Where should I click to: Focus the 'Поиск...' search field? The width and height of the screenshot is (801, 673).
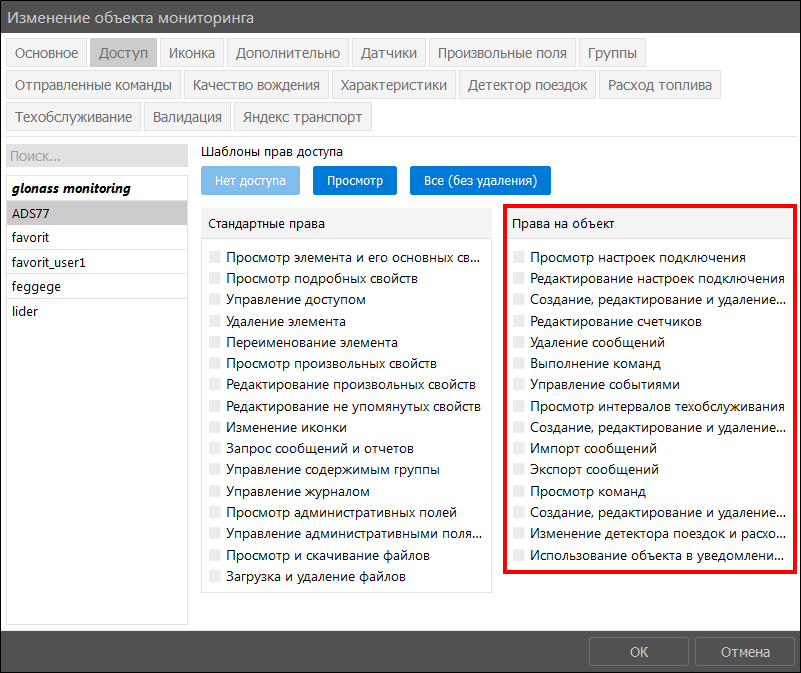click(97, 155)
